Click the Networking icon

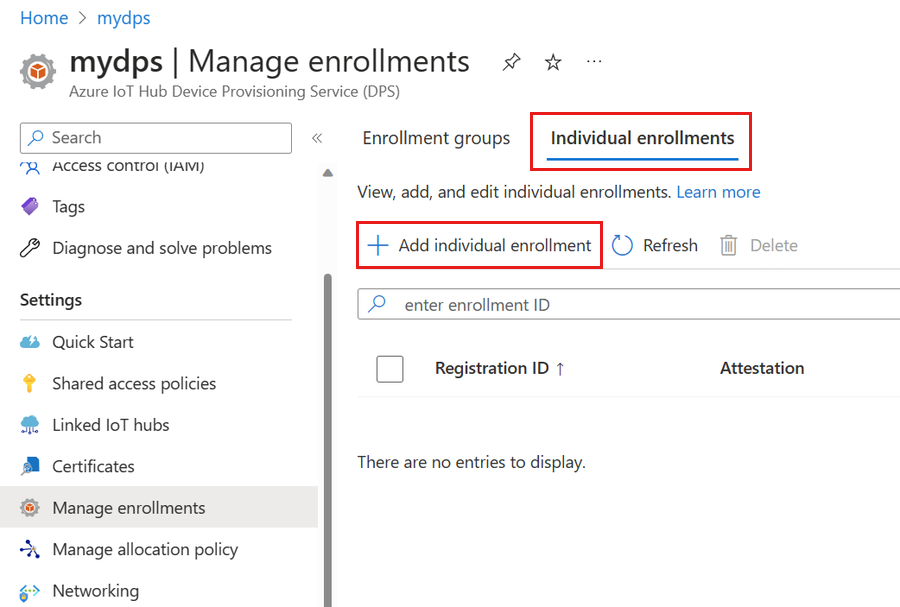click(30, 592)
